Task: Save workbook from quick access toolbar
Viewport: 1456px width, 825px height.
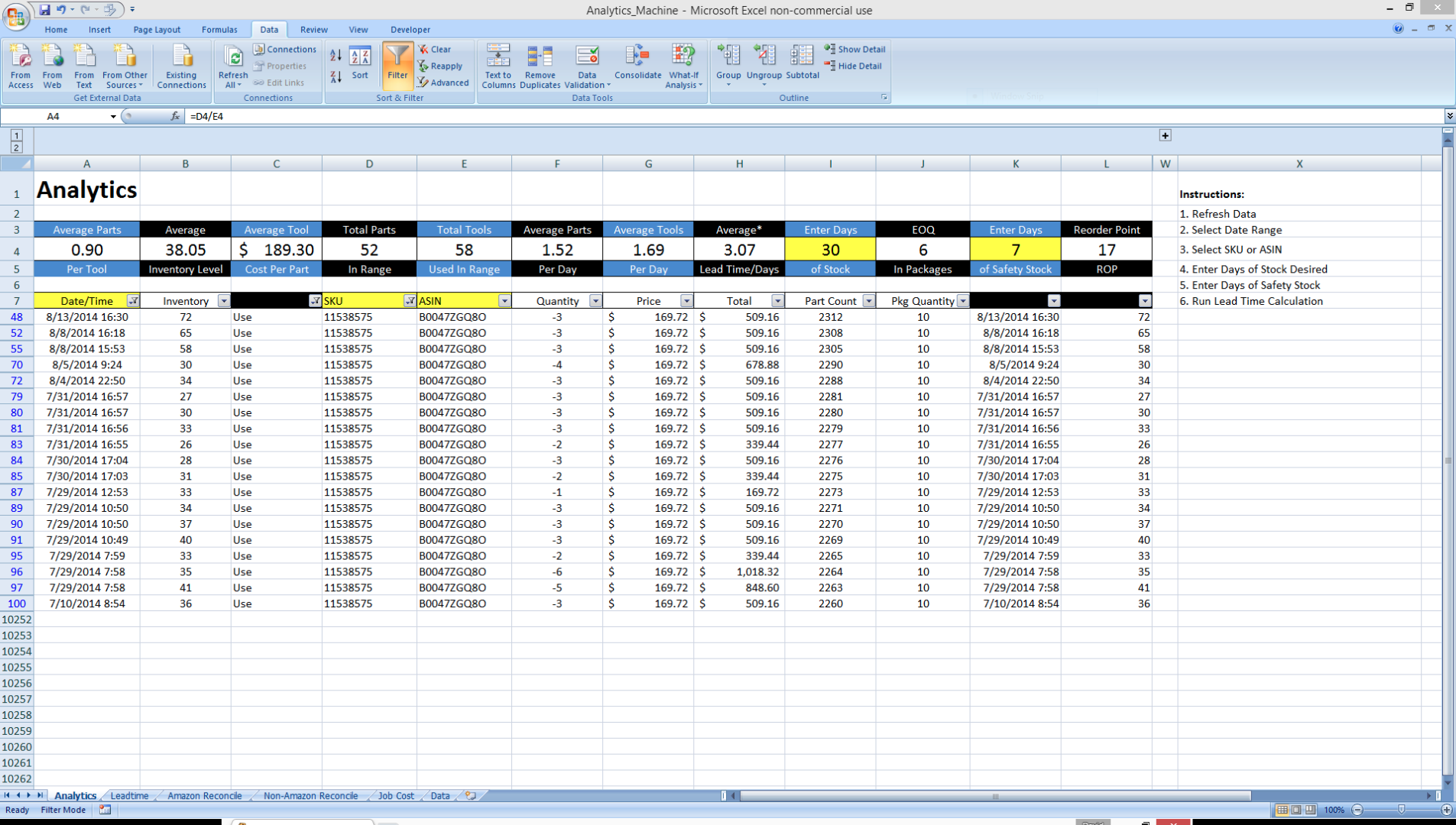Action: pyautogui.click(x=44, y=10)
